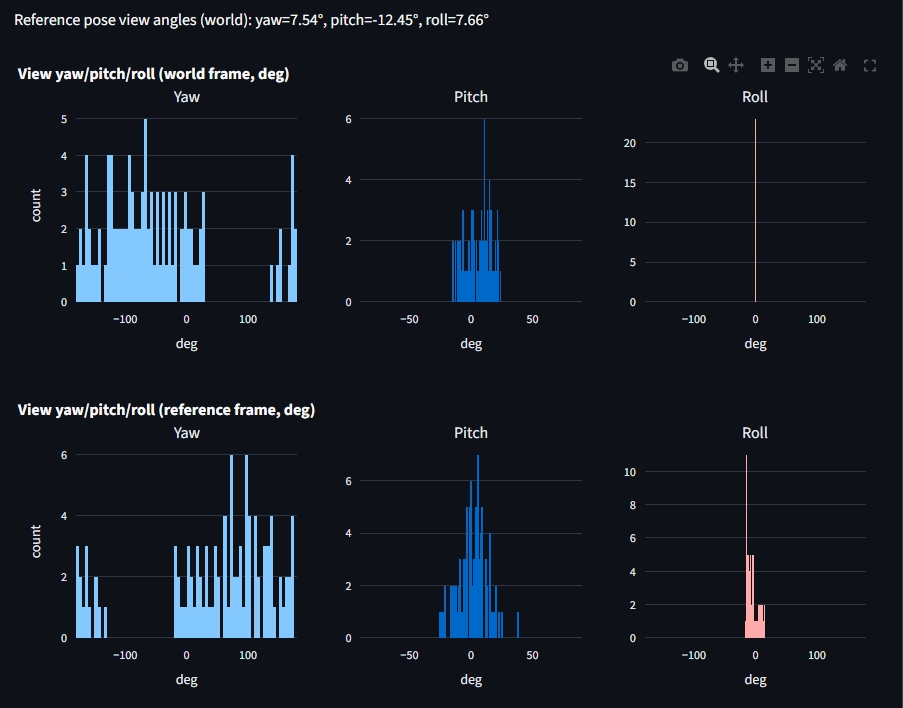Click the 'View yaw/pitch/roll (reference frame, deg)' heading

166,410
